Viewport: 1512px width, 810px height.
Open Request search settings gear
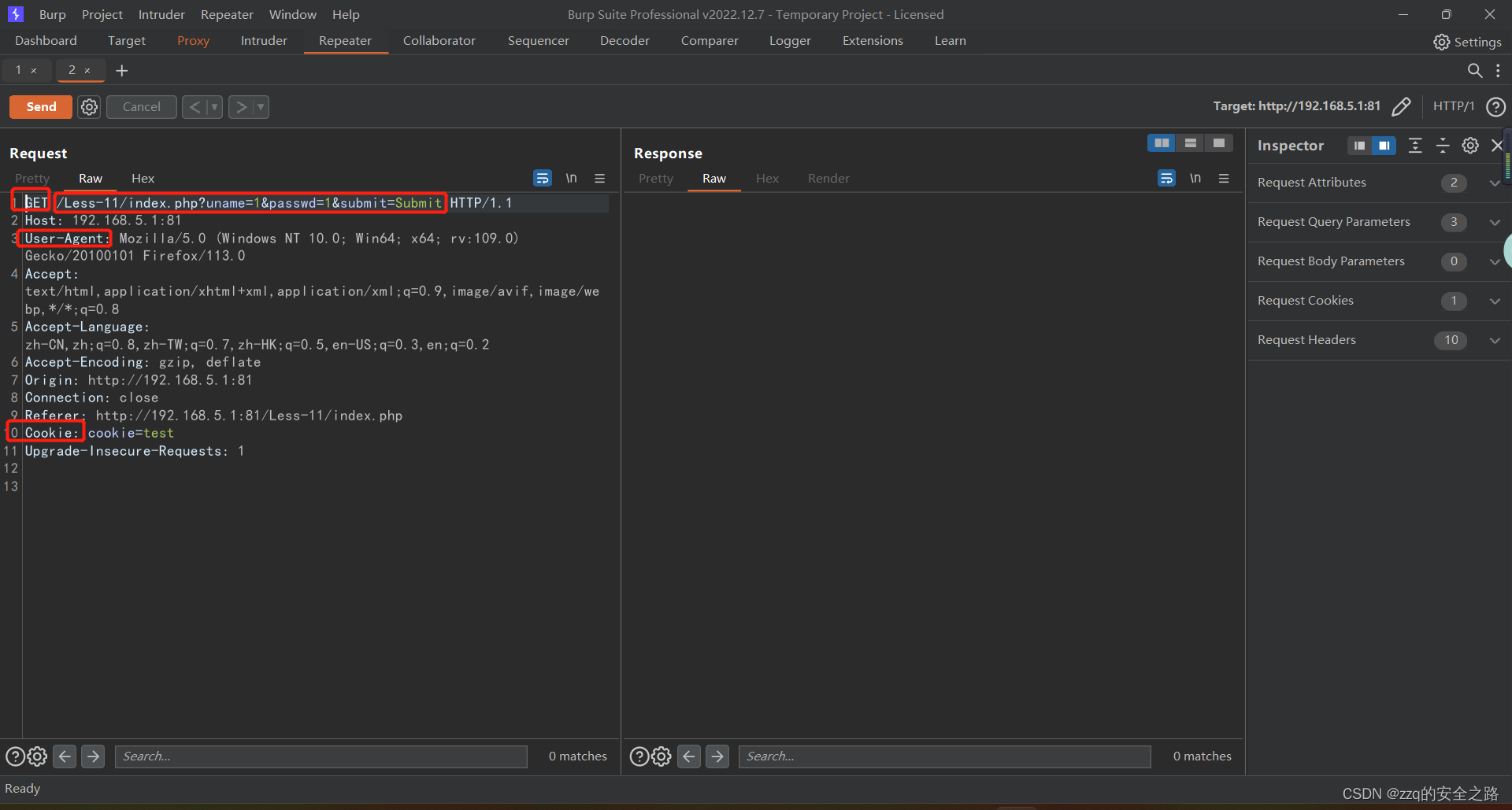click(37, 756)
